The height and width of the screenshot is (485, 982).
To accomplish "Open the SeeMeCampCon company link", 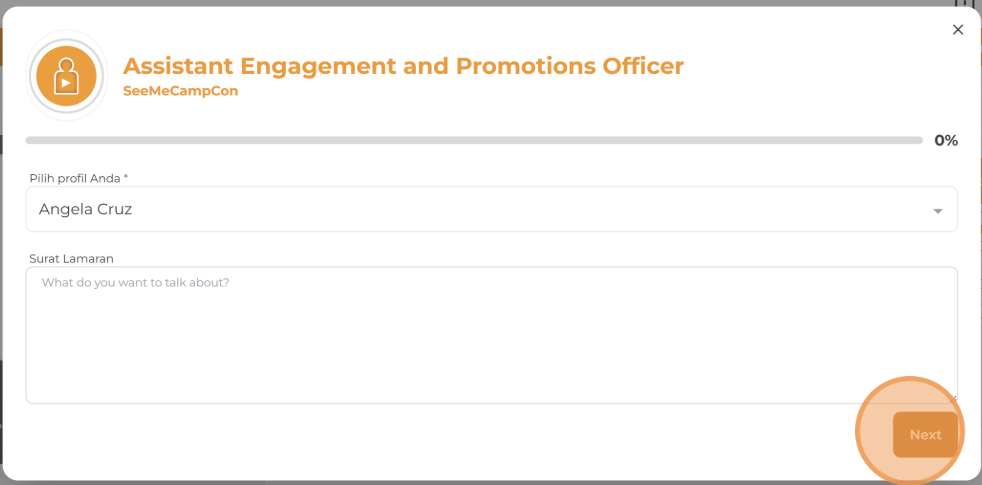I will pos(180,91).
